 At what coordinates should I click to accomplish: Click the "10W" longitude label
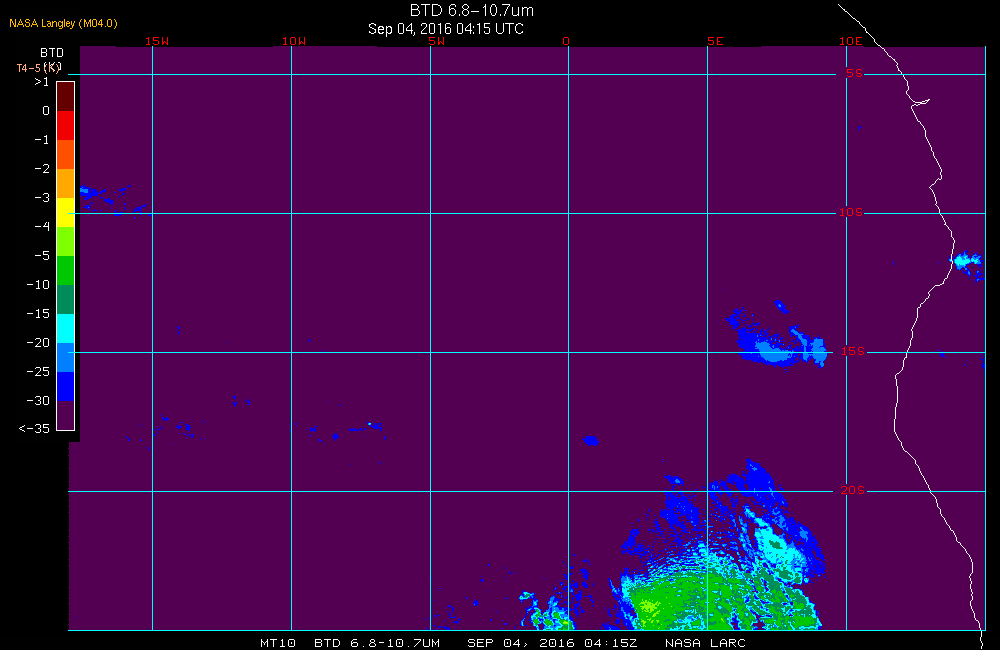294,41
